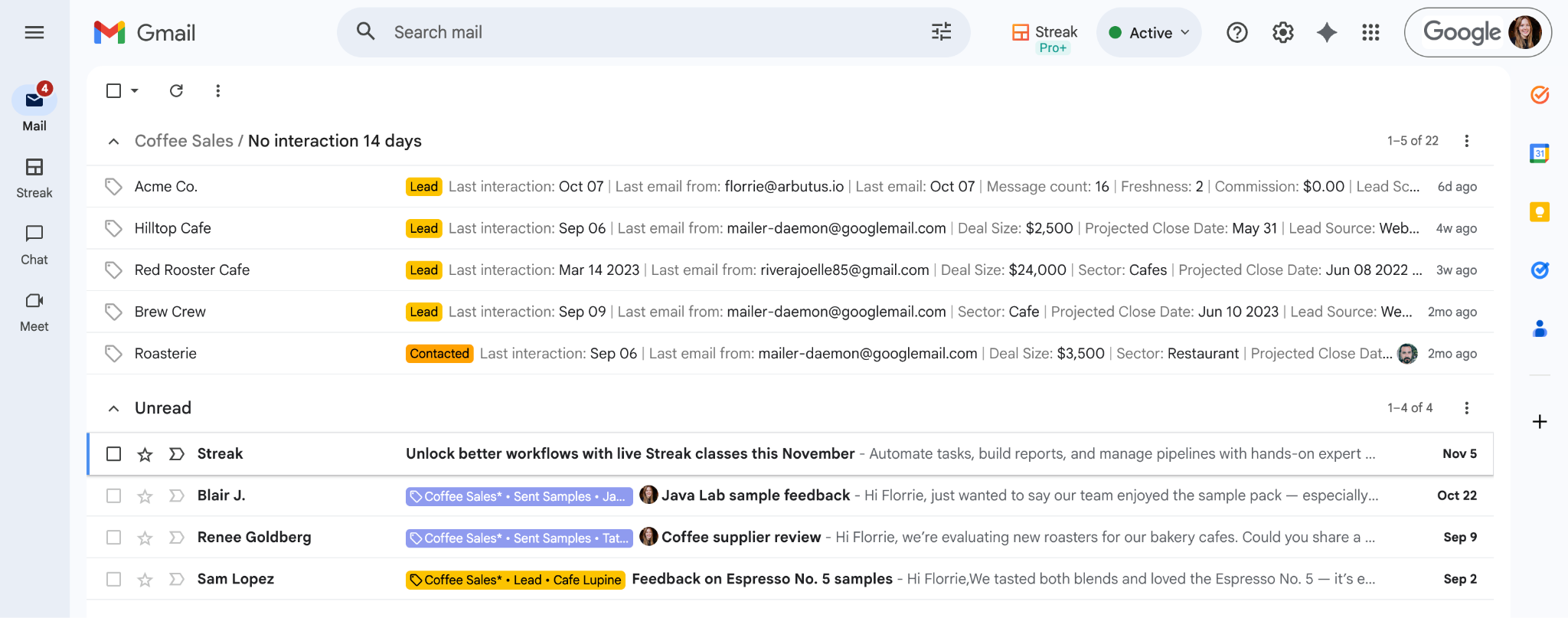Open the main menu hamburger icon
This screenshot has width=1568, height=618.
34,32
